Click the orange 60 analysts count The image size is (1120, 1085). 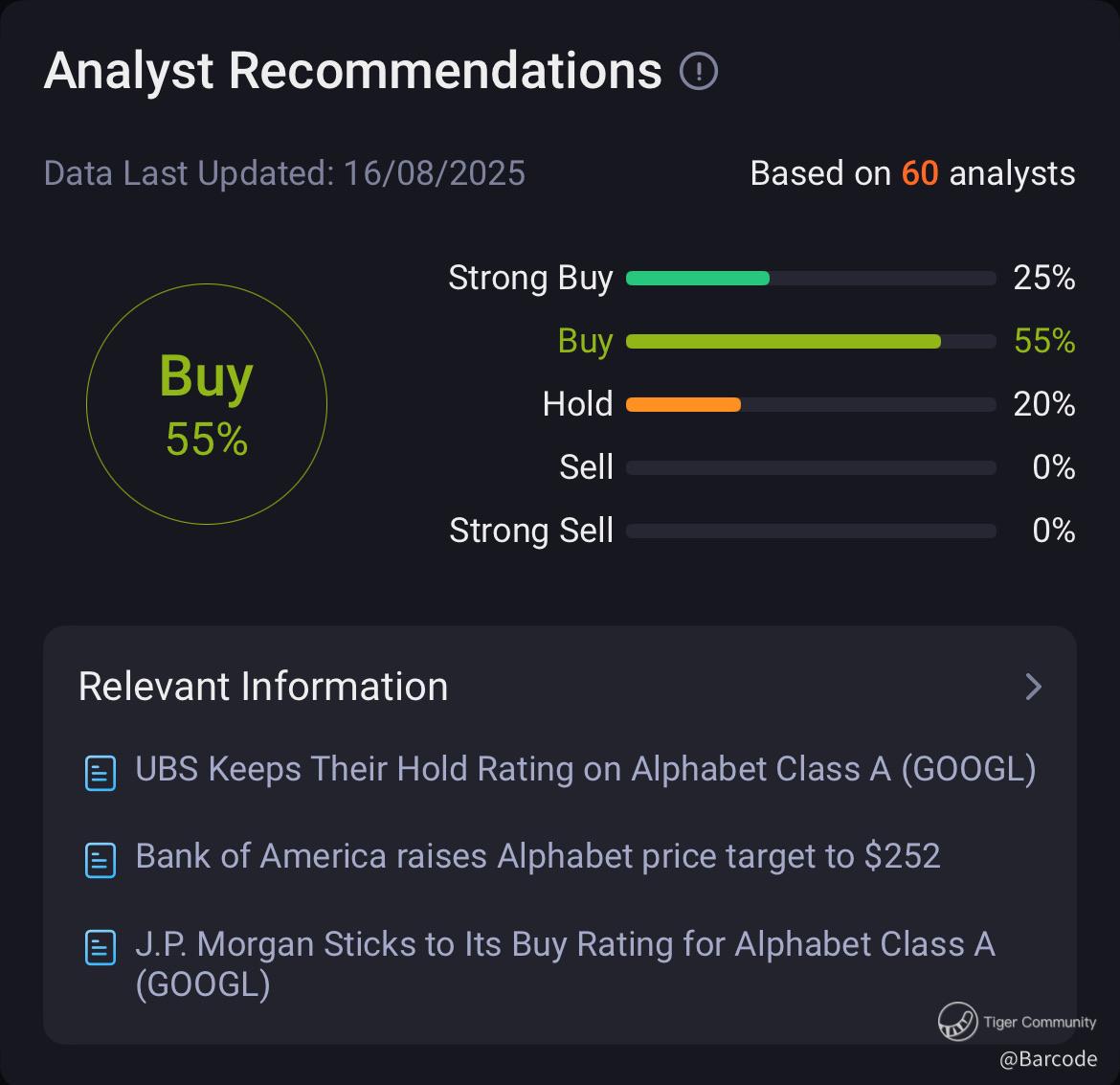(919, 173)
